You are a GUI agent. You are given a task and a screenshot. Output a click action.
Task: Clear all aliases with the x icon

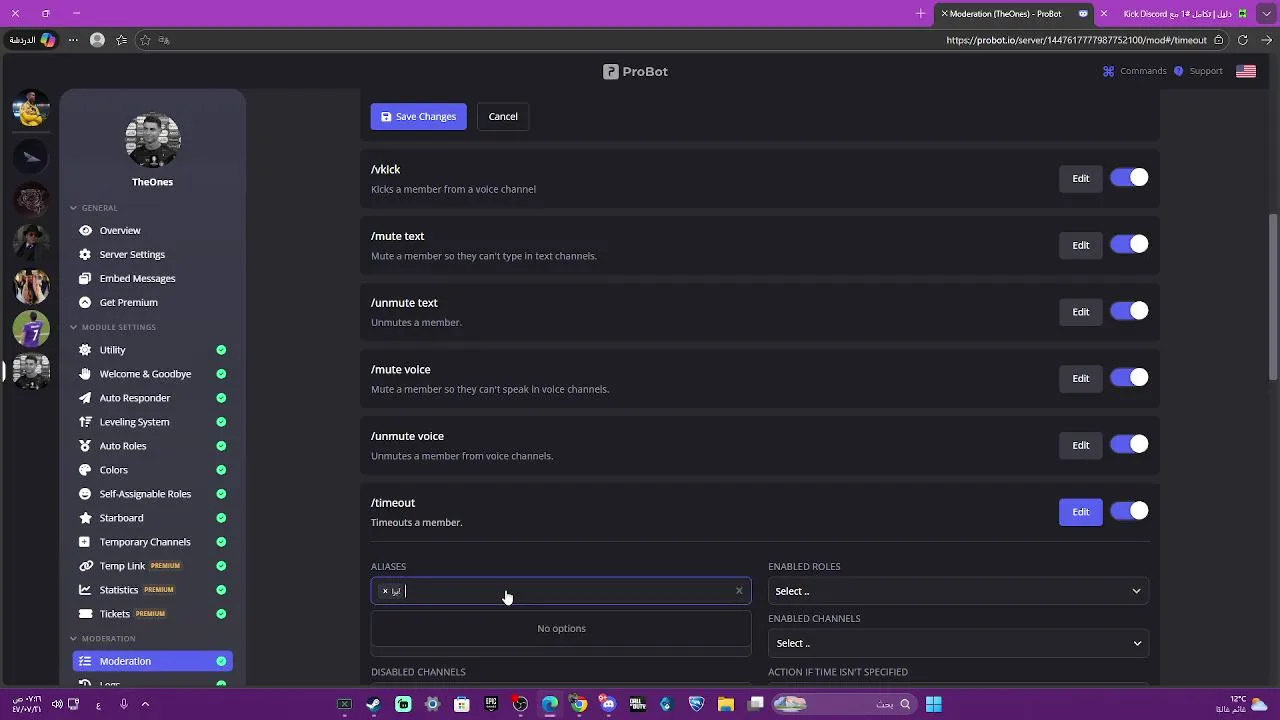(x=739, y=591)
